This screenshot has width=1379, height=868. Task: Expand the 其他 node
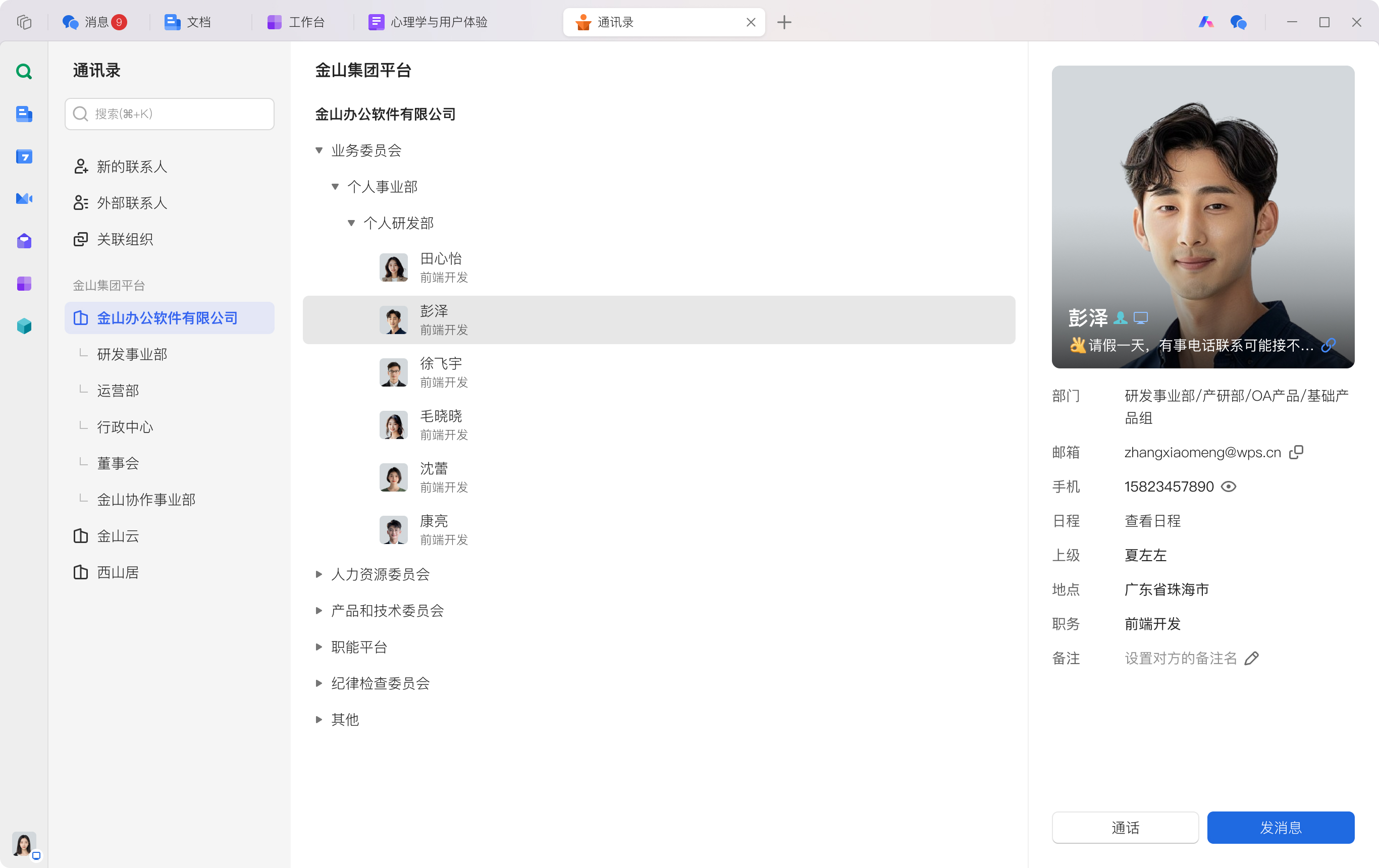pos(319,720)
